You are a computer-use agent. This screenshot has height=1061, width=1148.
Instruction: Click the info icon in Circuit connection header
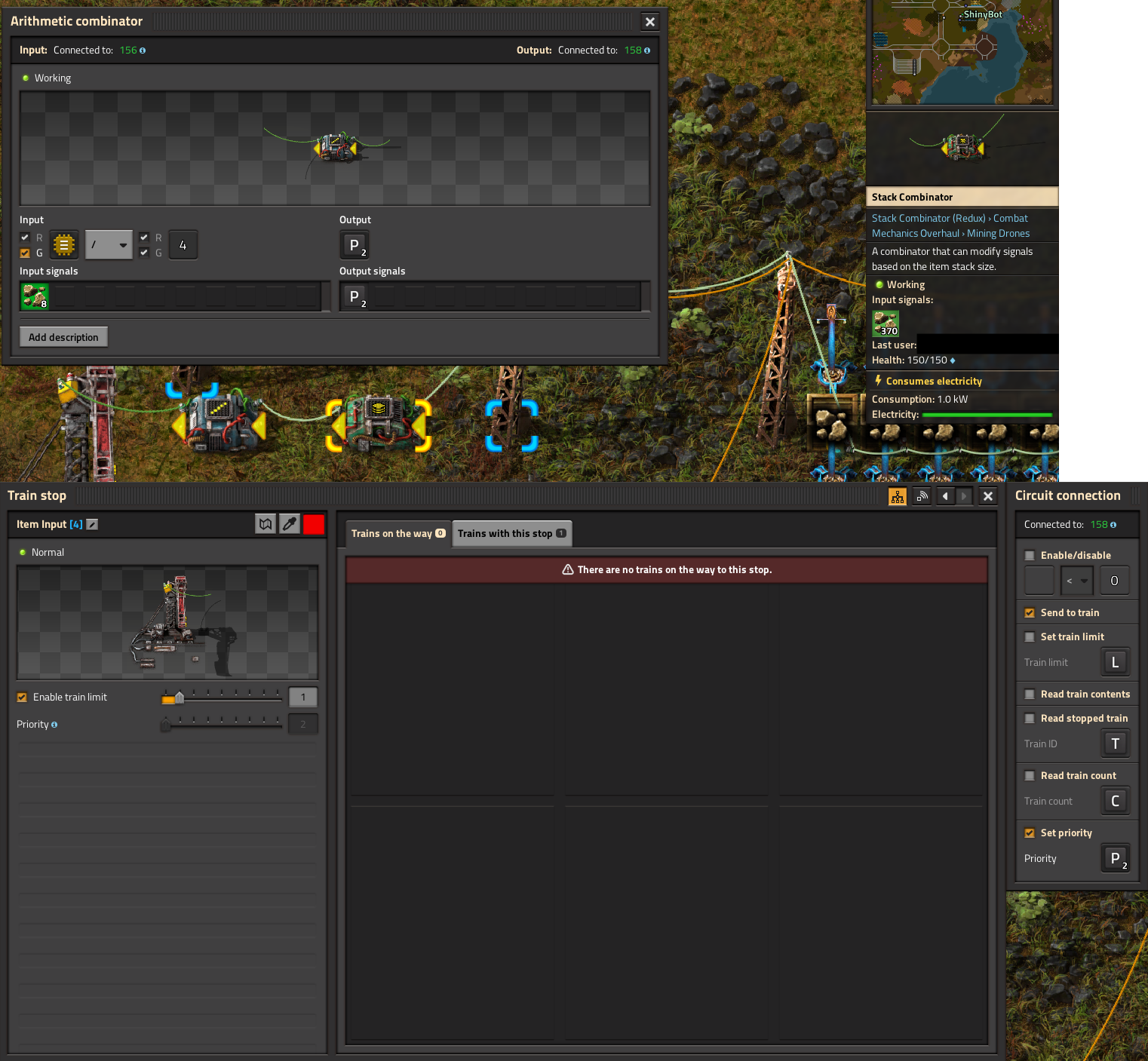(x=1113, y=525)
